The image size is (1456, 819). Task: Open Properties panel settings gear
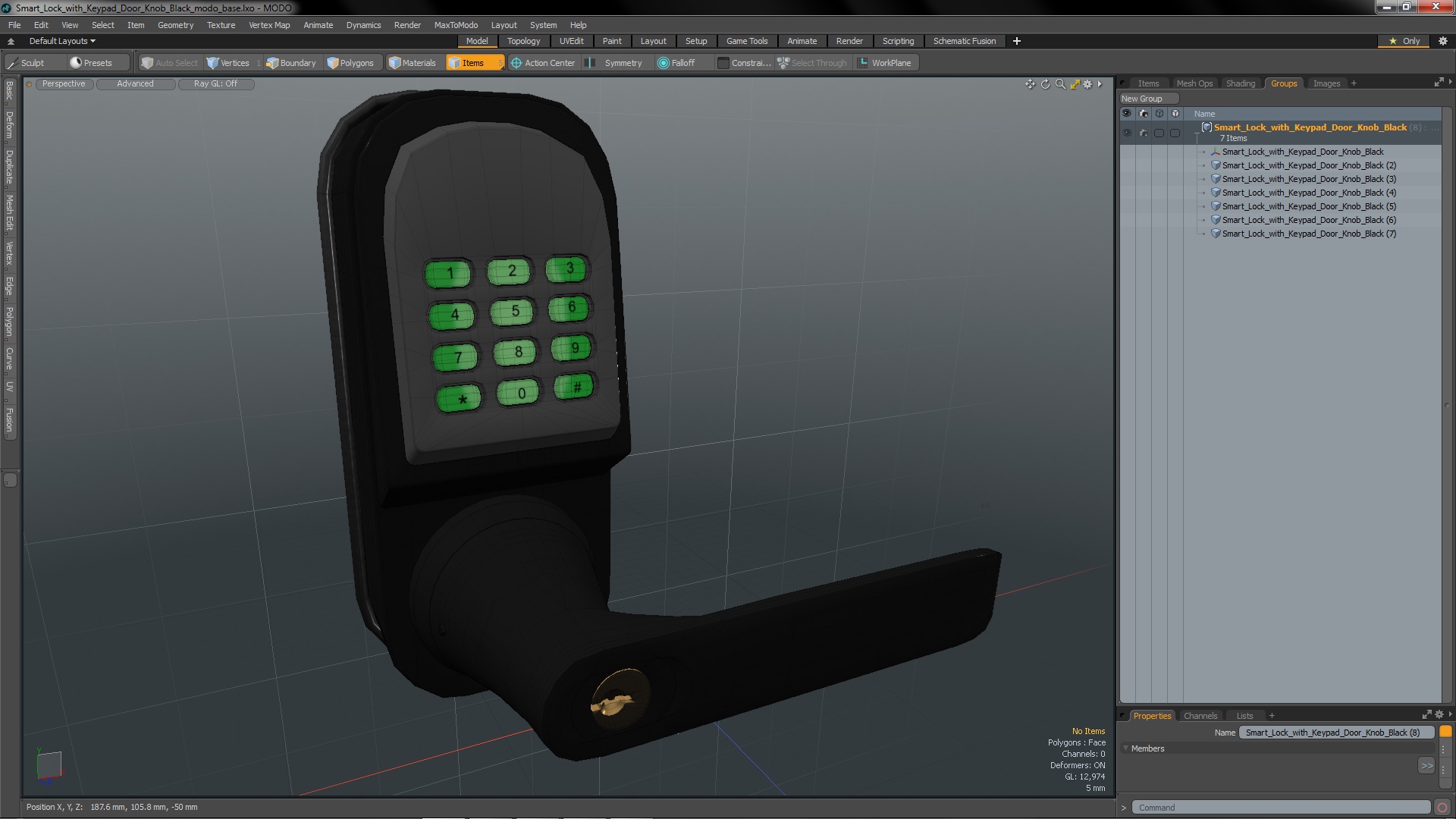tap(1439, 714)
